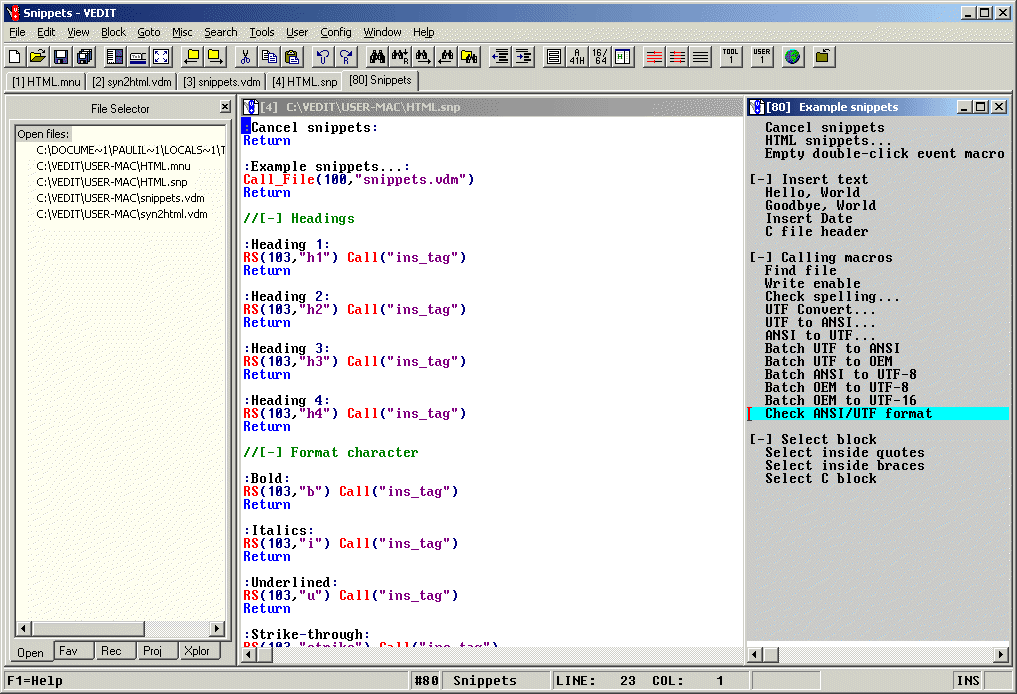Collapse the Calling macros snippet group

pos(760,258)
